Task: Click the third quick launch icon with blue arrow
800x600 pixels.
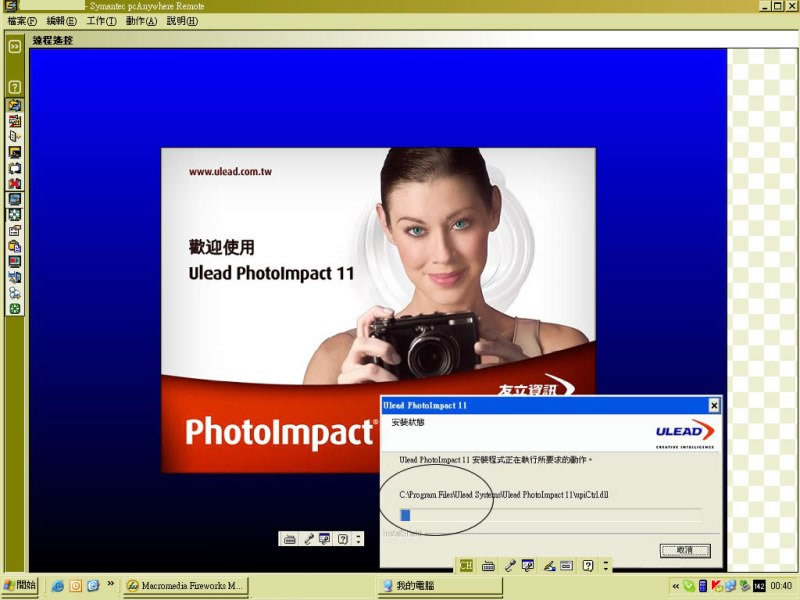Action: click(93, 586)
